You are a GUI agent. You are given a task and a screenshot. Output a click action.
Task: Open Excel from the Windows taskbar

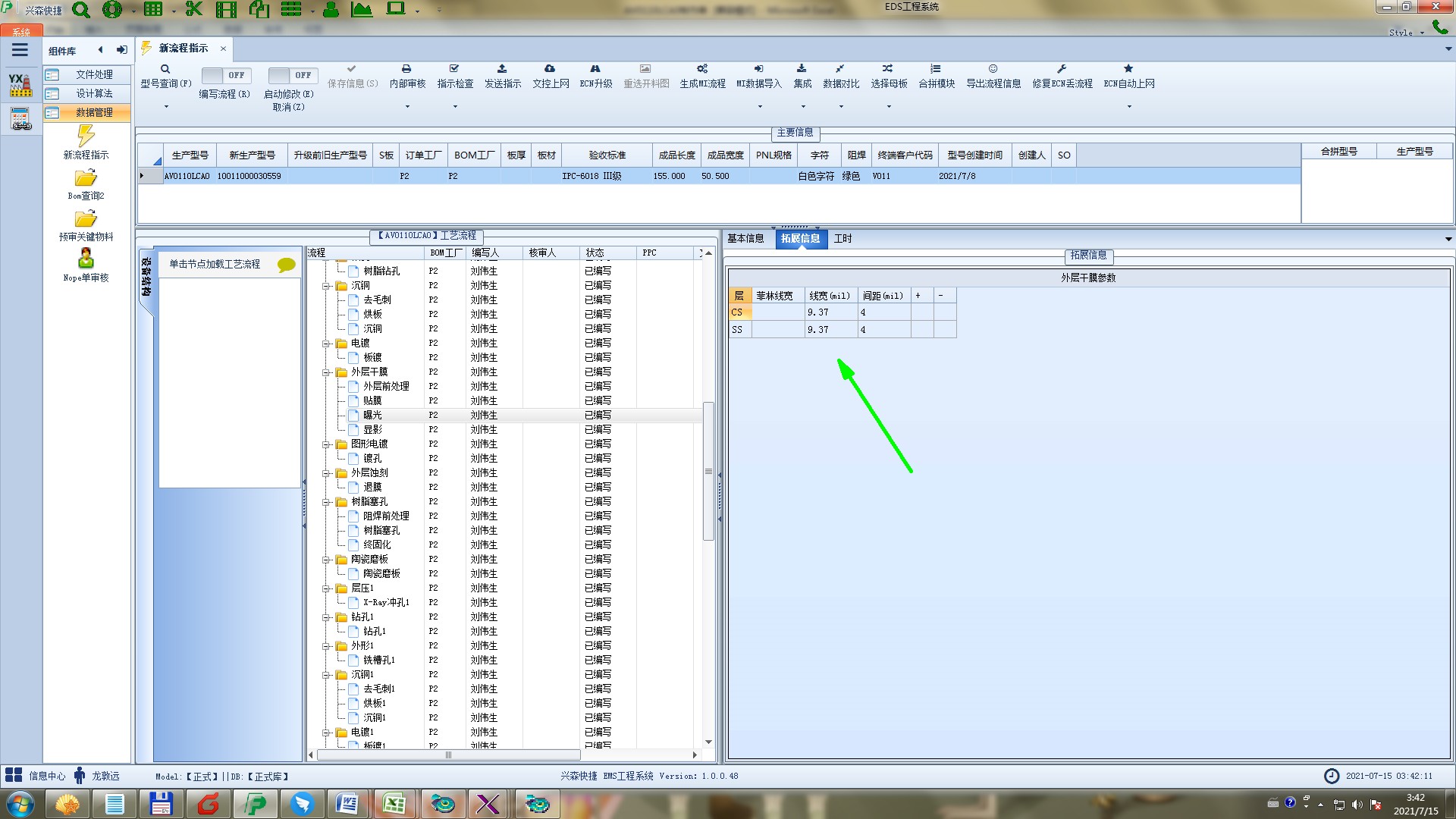point(394,804)
